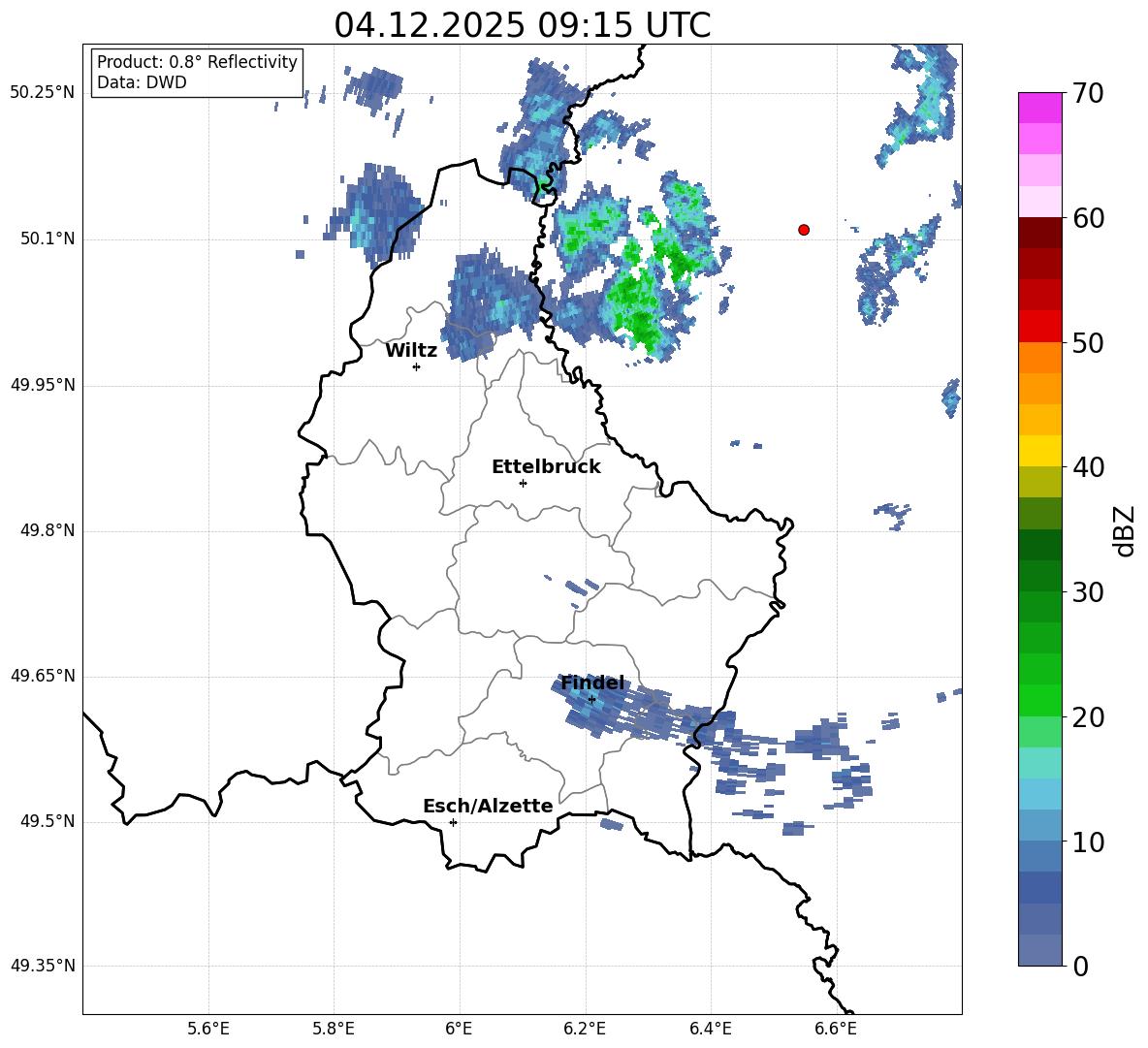Click the Findel location cross marker
Image resolution: width=1148 pixels, height=1048 pixels.
click(x=591, y=699)
